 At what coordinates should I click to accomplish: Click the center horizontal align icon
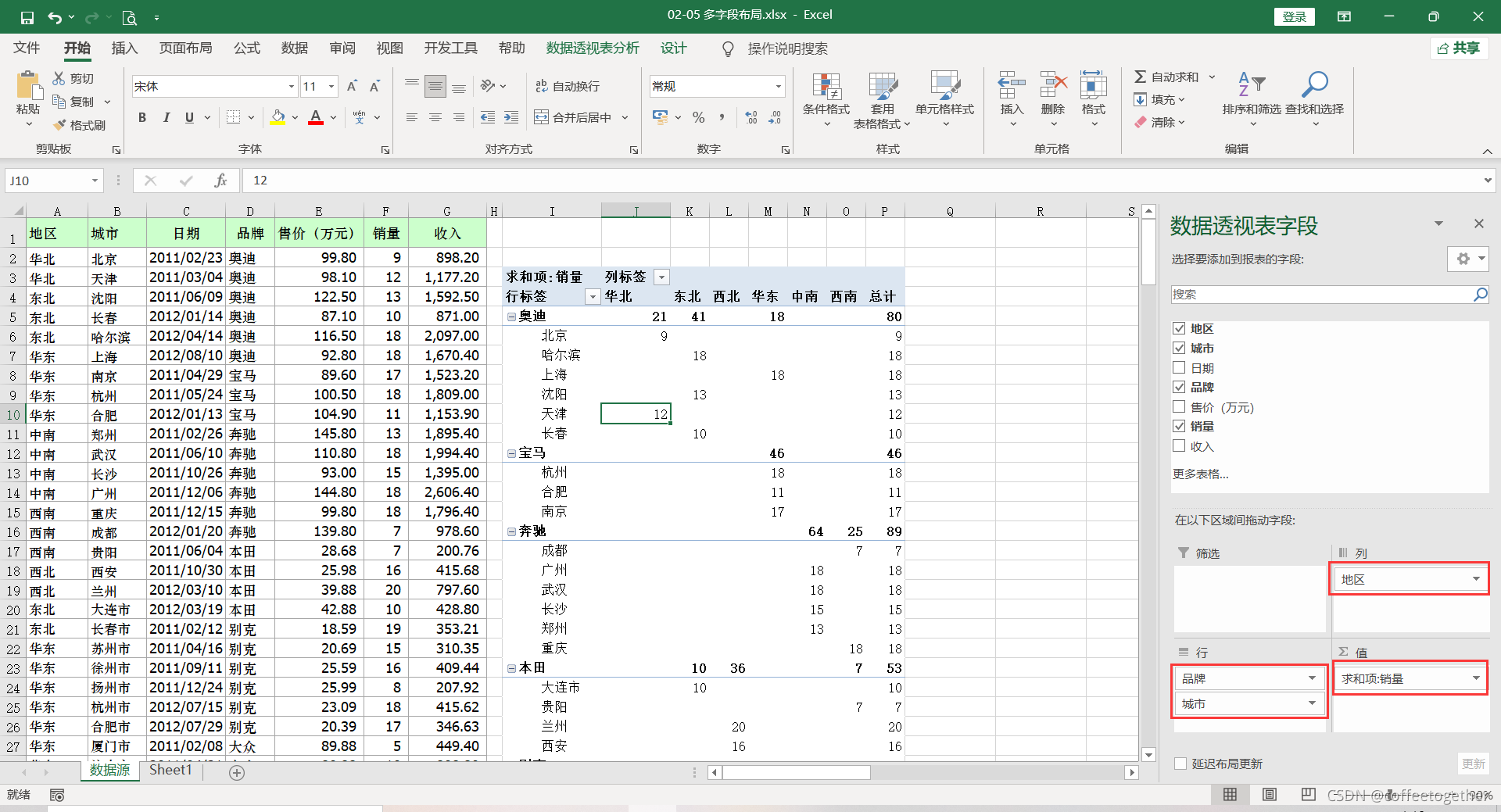(x=435, y=117)
